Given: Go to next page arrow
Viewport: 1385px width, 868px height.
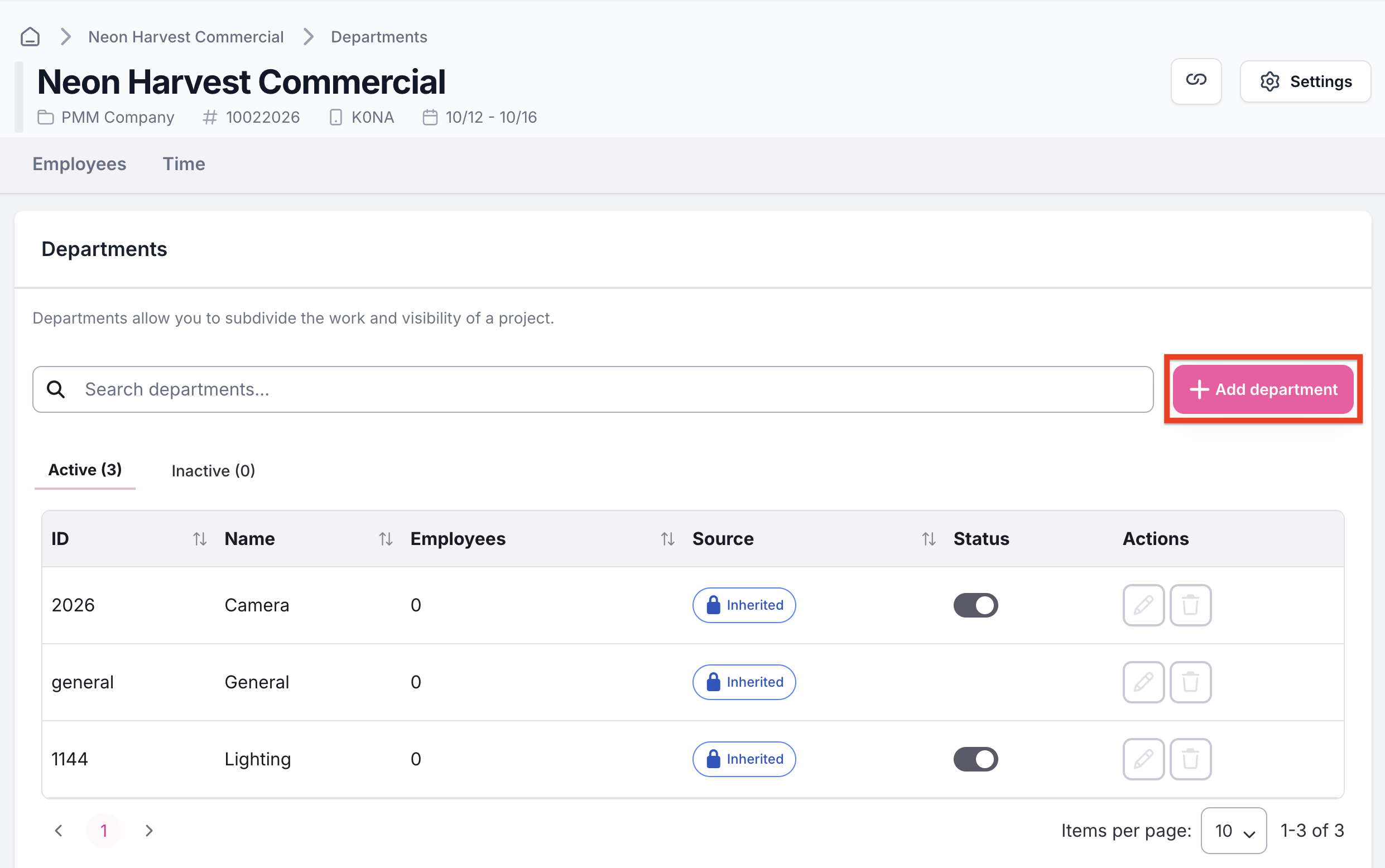Looking at the screenshot, I should [150, 830].
